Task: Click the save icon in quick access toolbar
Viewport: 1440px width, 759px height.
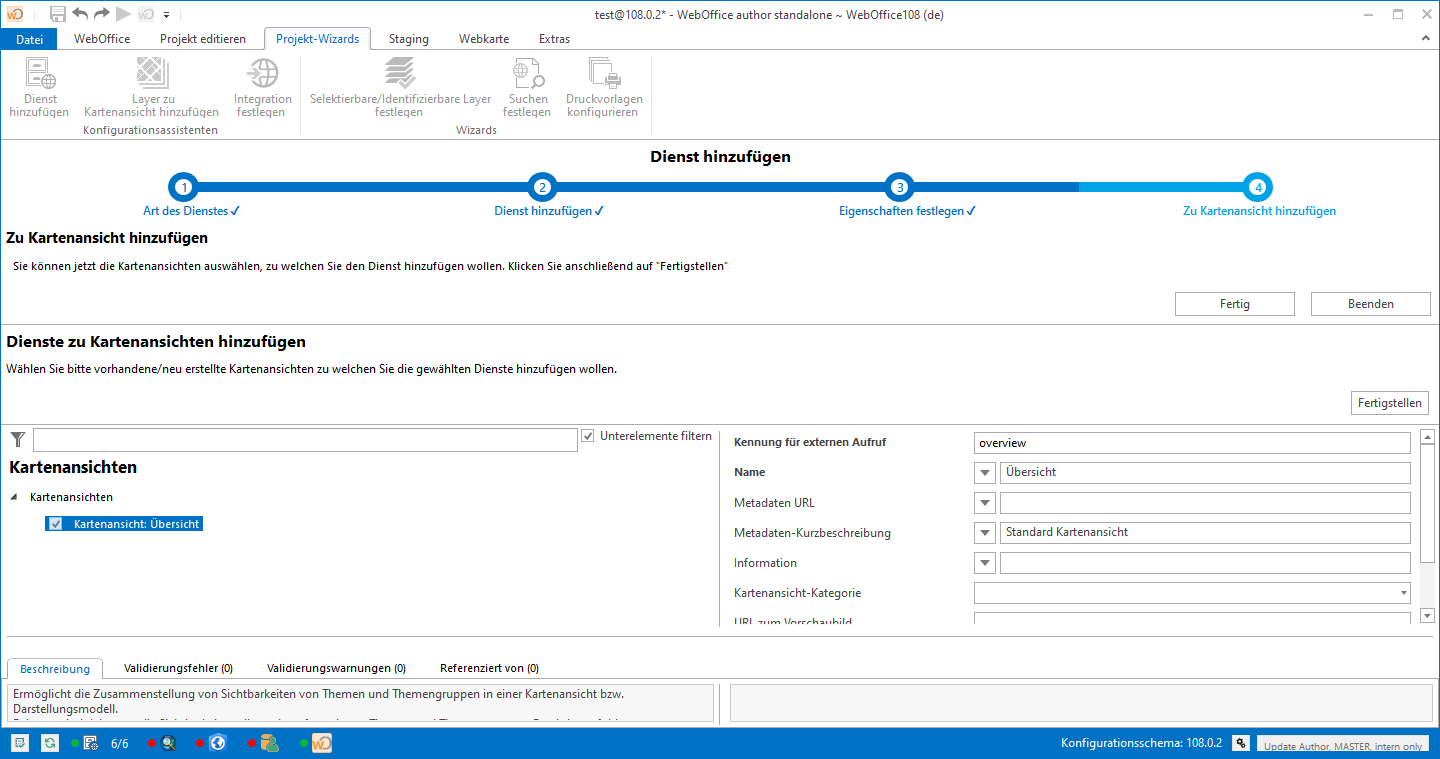Action: [x=58, y=14]
